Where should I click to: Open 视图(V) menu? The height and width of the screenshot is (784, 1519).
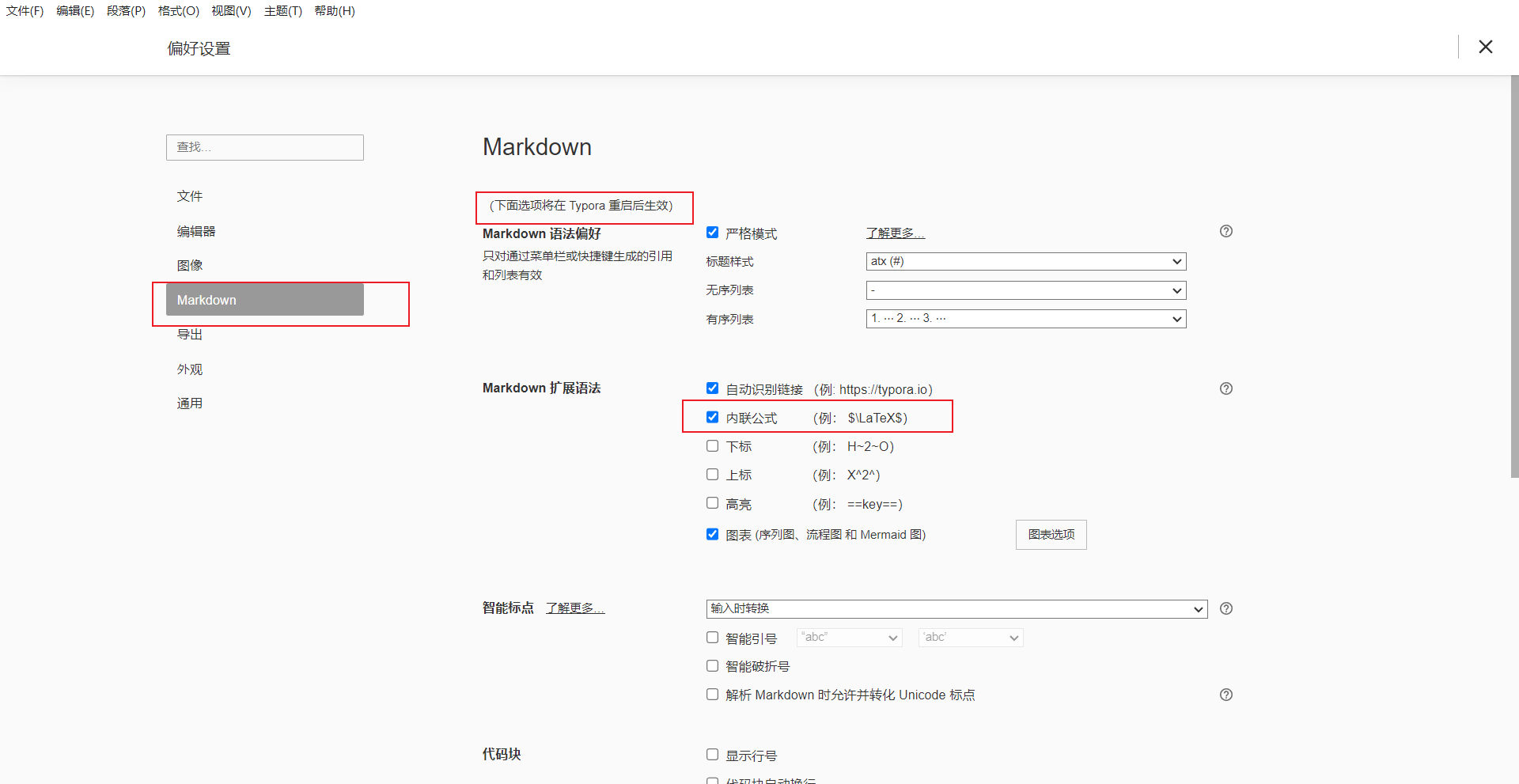click(231, 11)
